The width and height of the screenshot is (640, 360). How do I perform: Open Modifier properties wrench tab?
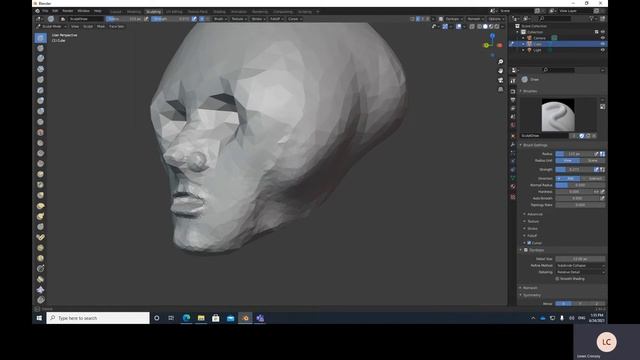pyautogui.click(x=513, y=145)
